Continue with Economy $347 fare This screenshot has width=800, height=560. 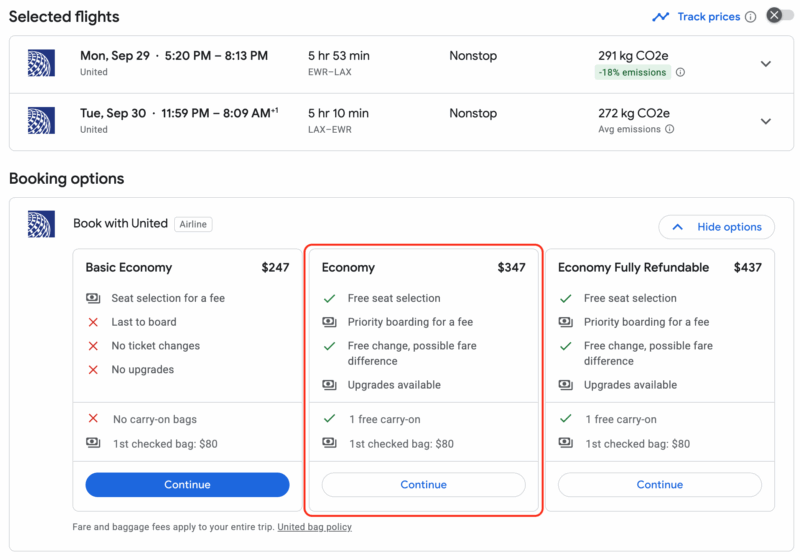(x=423, y=485)
